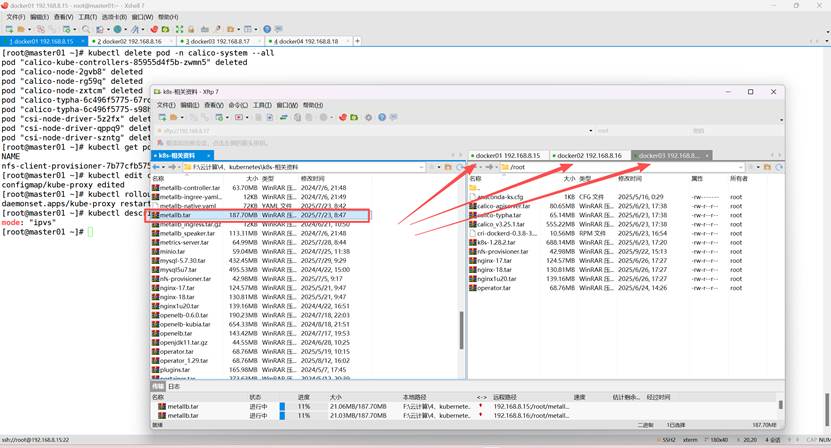Select Xftp remote tab docker03
831x448 pixels.
pyautogui.click(x=669, y=155)
